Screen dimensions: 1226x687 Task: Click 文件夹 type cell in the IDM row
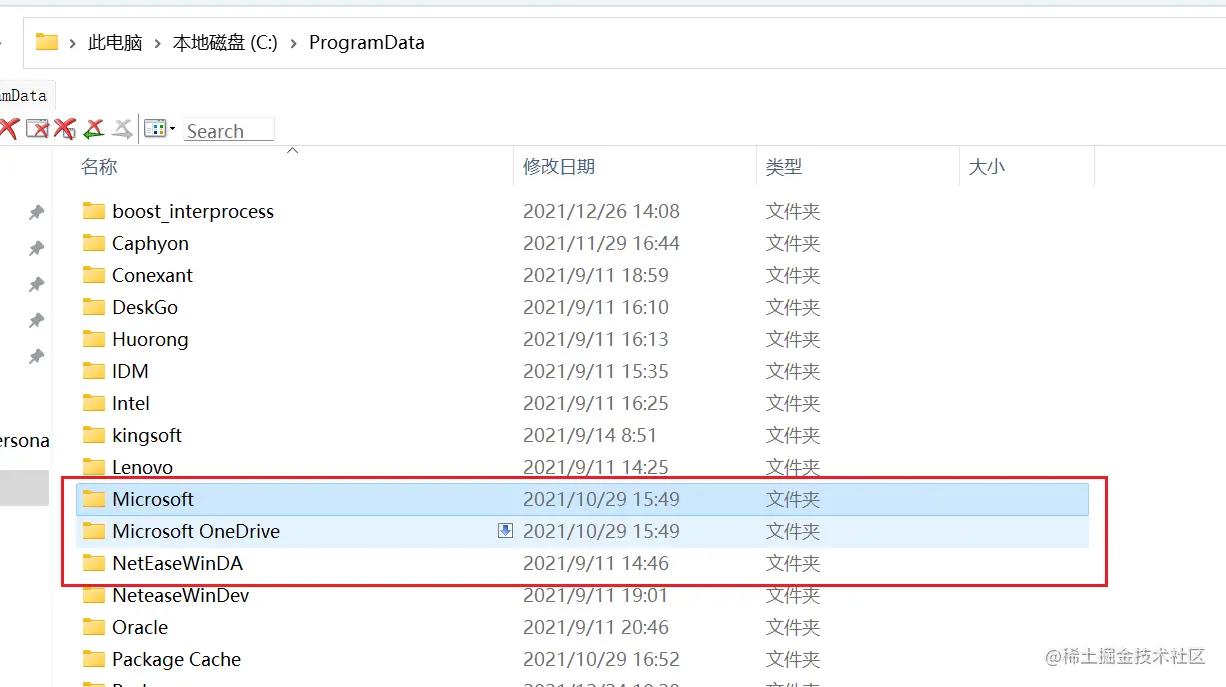point(793,371)
